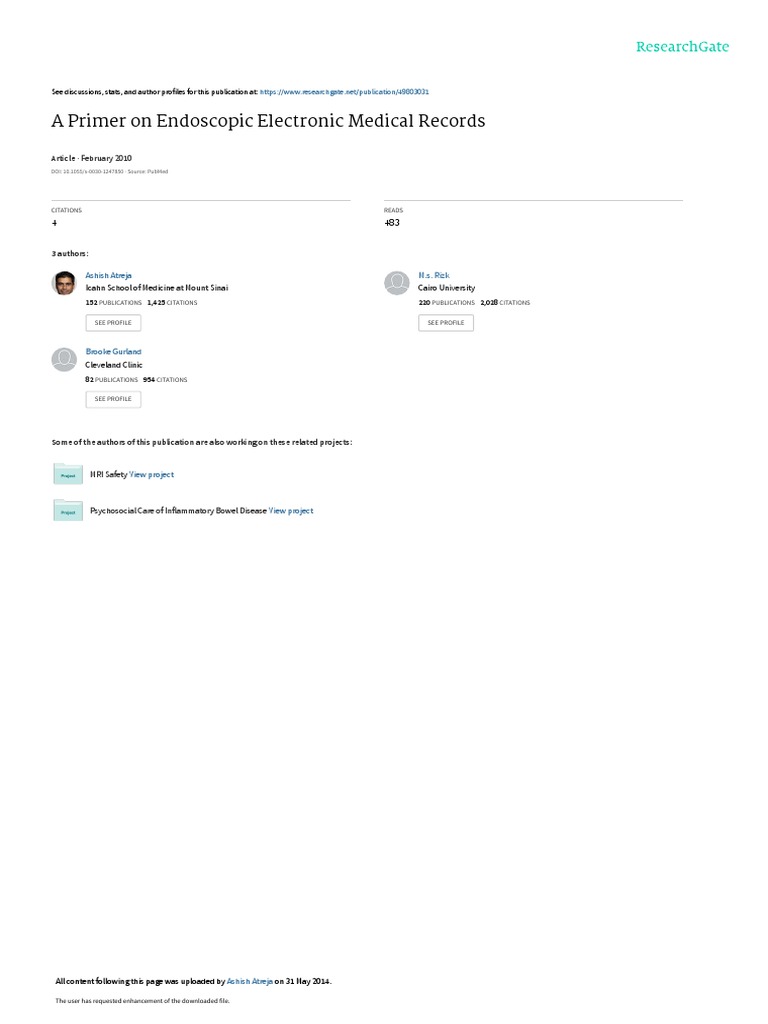Open the researchgate.net publication URL link
This screenshot has height=1024, width=768.
[344, 92]
